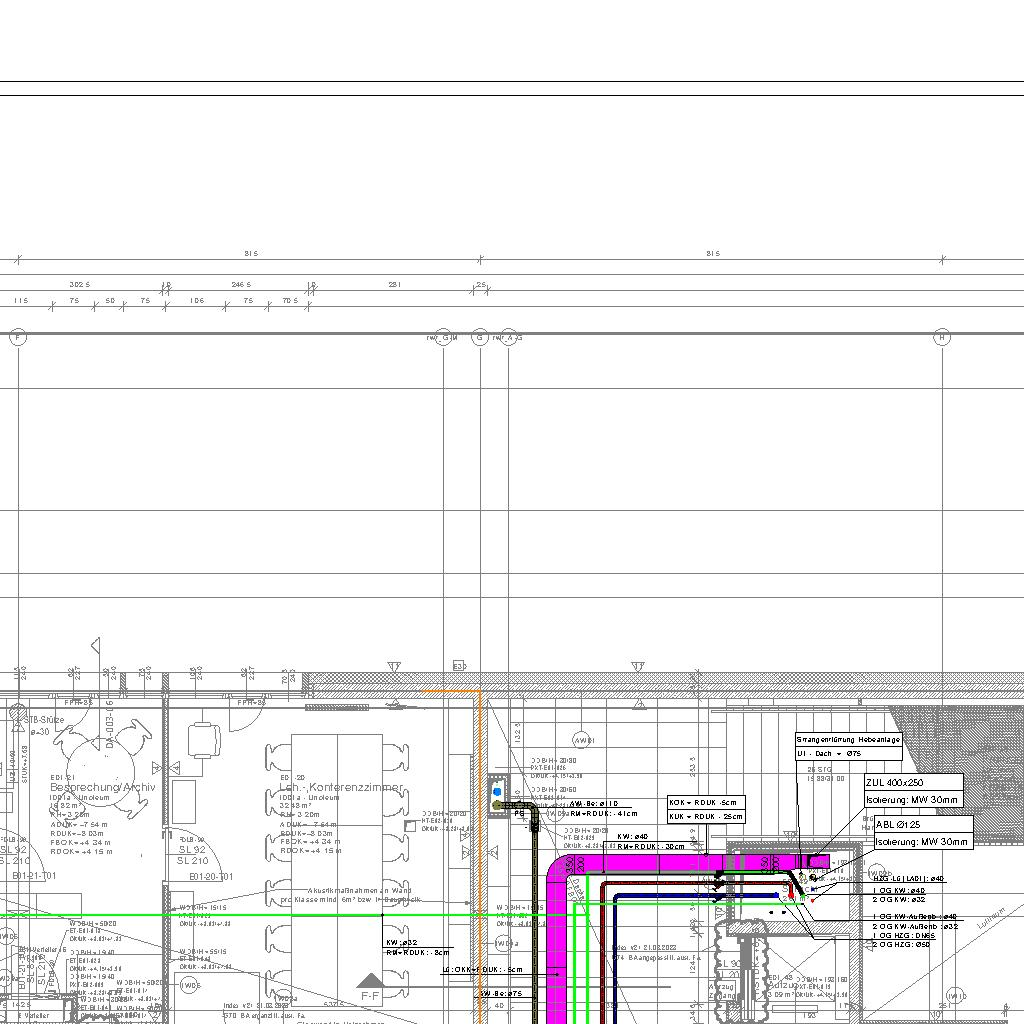1024x1024 pixels.
Task: Select the 'RM=RDUK: -30cm' annotation
Action: click(651, 846)
